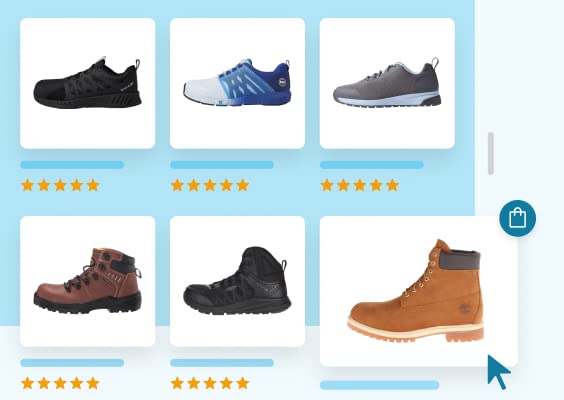Click title bar under blue sneaker
Viewport: 564px width, 400px height.
point(222,165)
